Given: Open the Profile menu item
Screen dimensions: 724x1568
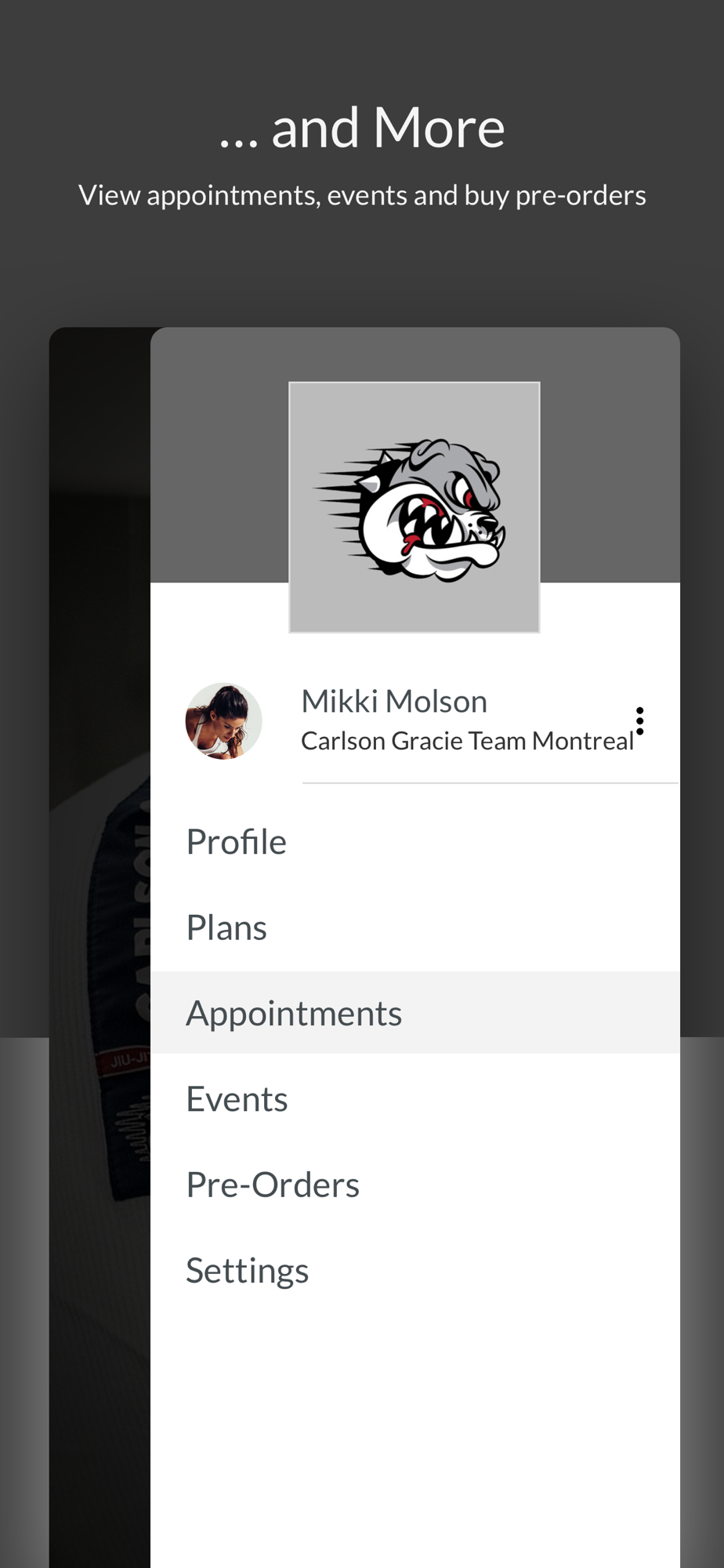Looking at the screenshot, I should (414, 842).
